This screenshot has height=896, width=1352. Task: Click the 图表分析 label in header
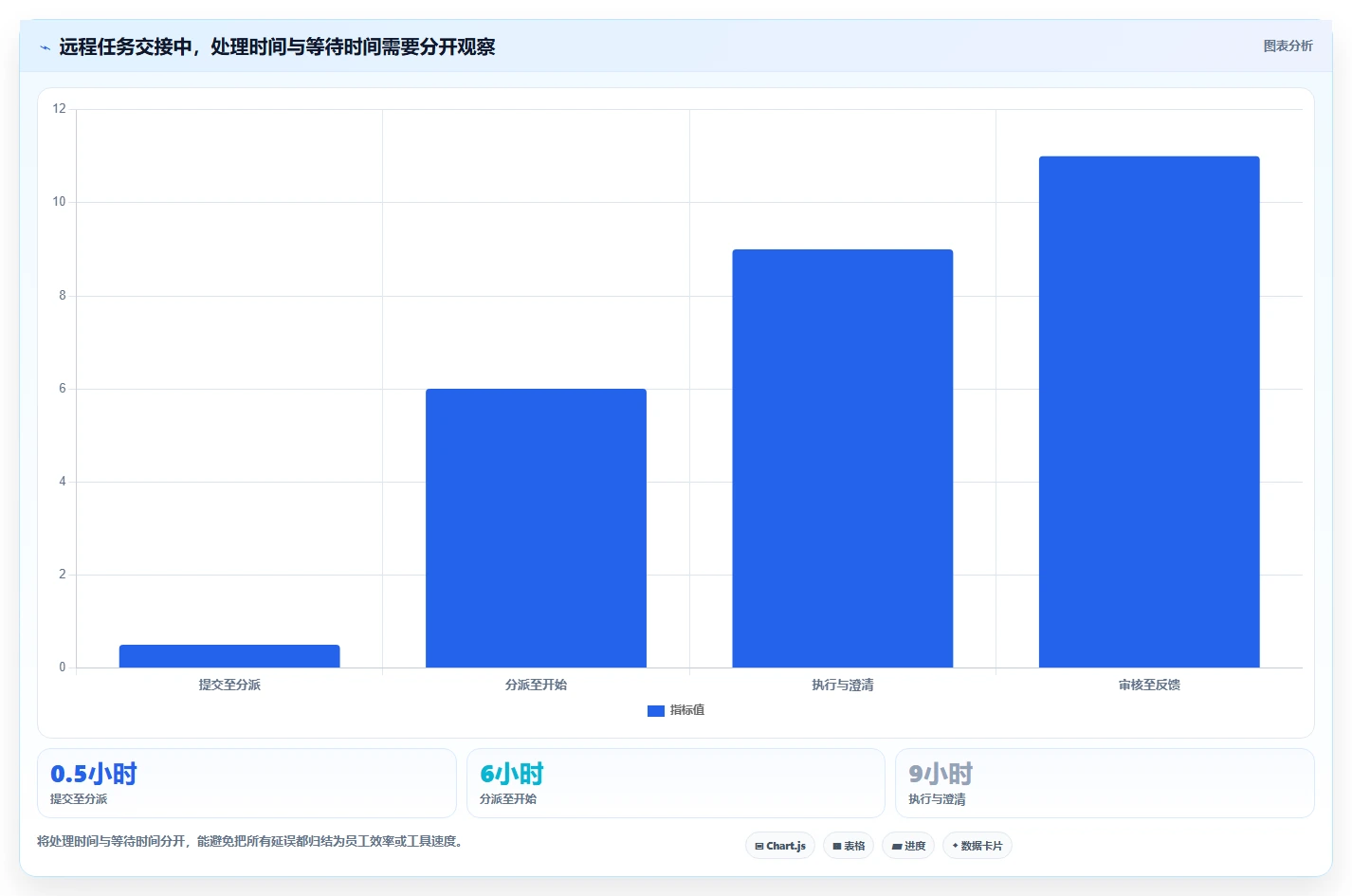tap(1288, 46)
